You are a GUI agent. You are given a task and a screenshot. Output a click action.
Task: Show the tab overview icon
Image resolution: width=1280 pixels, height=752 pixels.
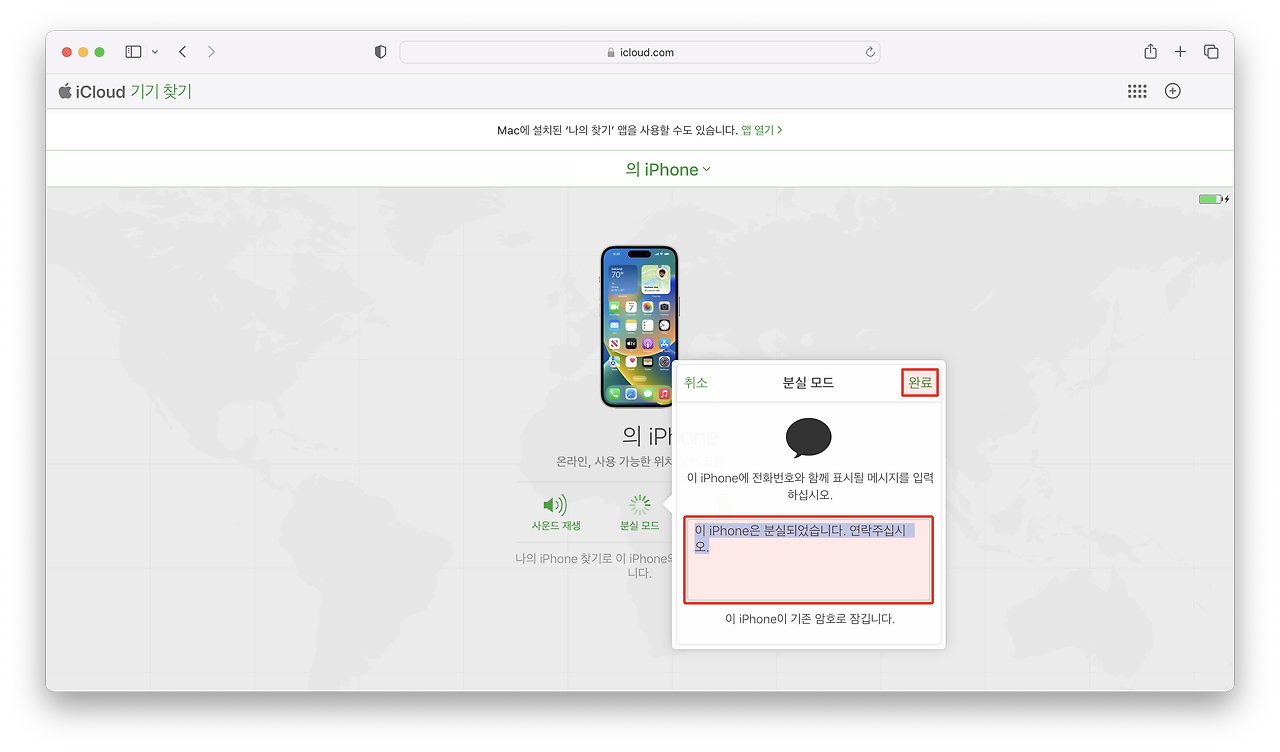click(1211, 52)
